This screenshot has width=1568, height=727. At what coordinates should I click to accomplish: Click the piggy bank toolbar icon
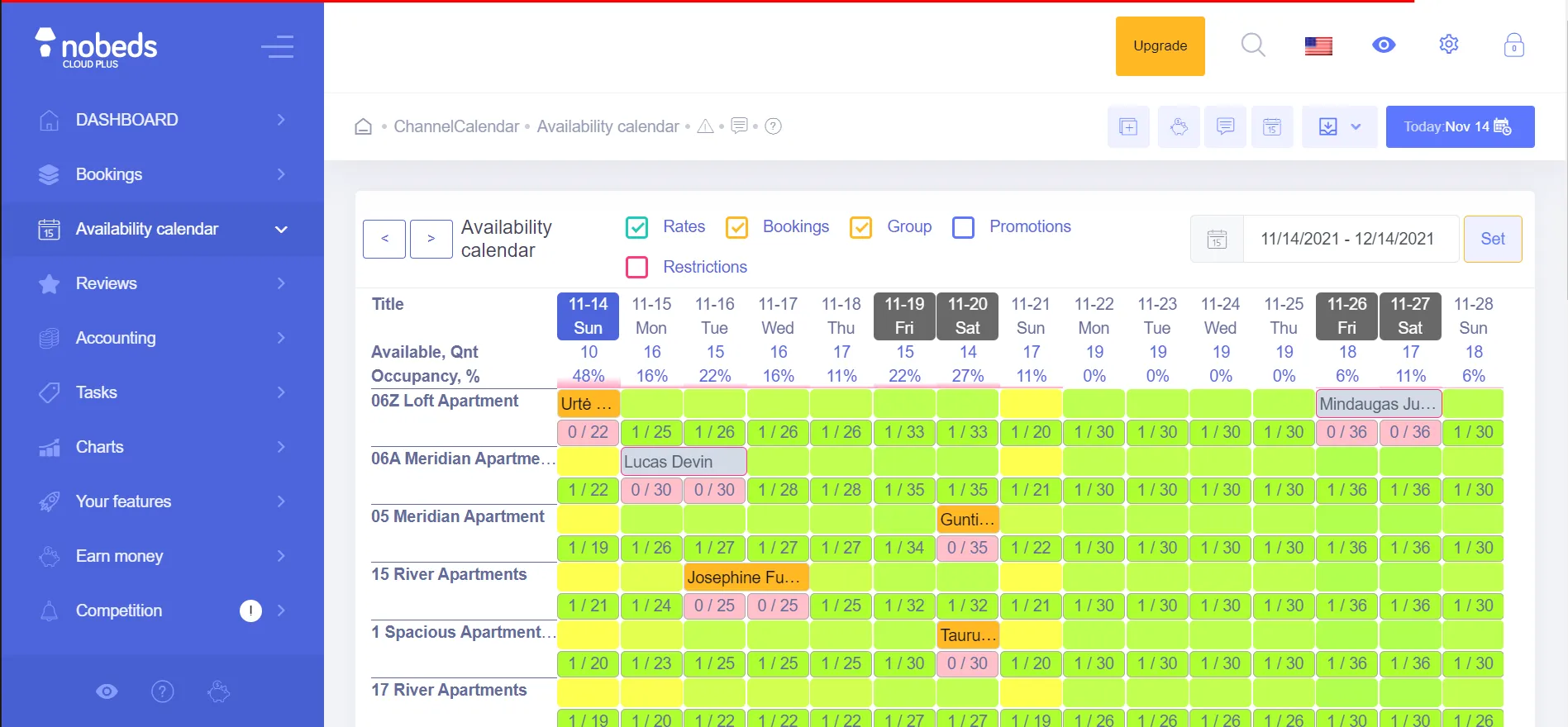click(x=1180, y=126)
